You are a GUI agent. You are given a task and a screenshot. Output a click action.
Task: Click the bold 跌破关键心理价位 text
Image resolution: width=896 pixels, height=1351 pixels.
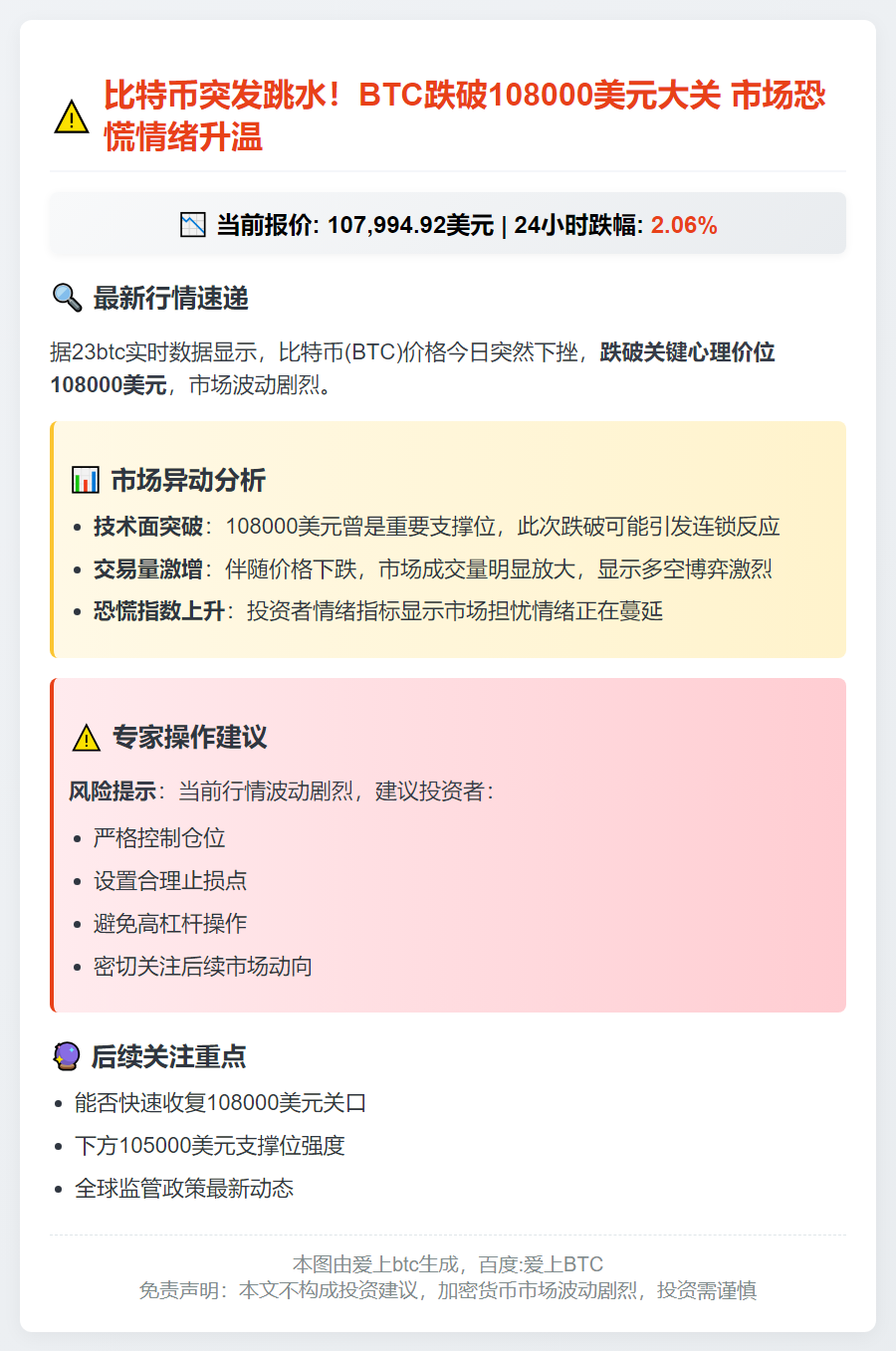click(687, 352)
